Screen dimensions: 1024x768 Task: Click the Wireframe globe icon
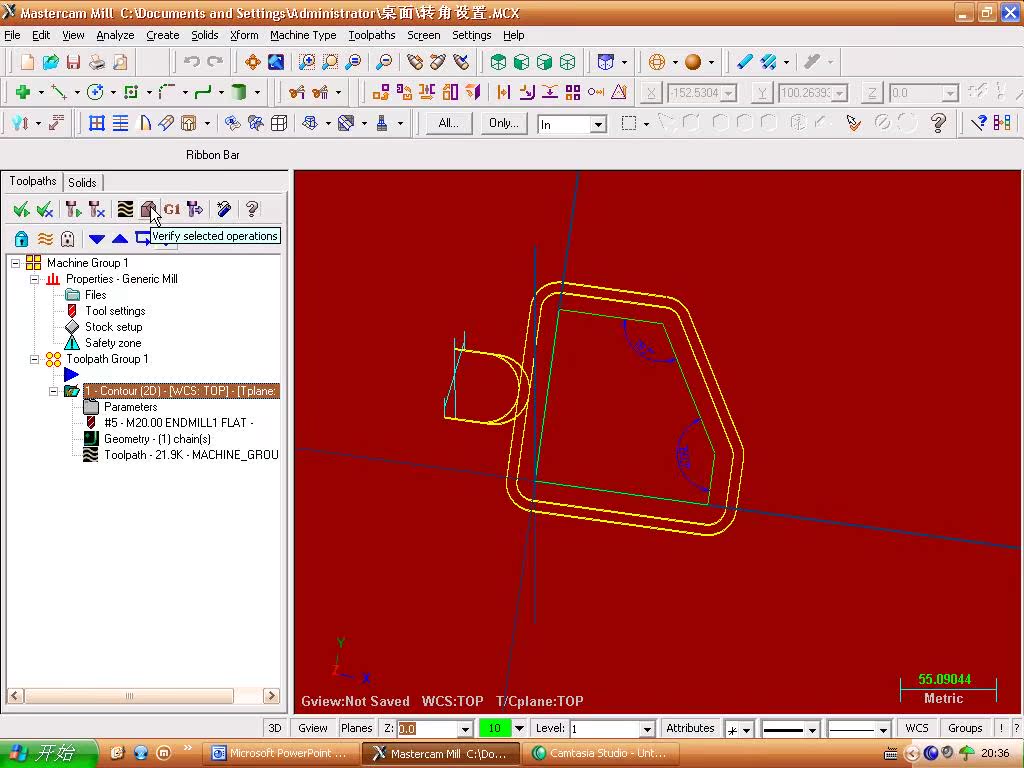point(657,62)
